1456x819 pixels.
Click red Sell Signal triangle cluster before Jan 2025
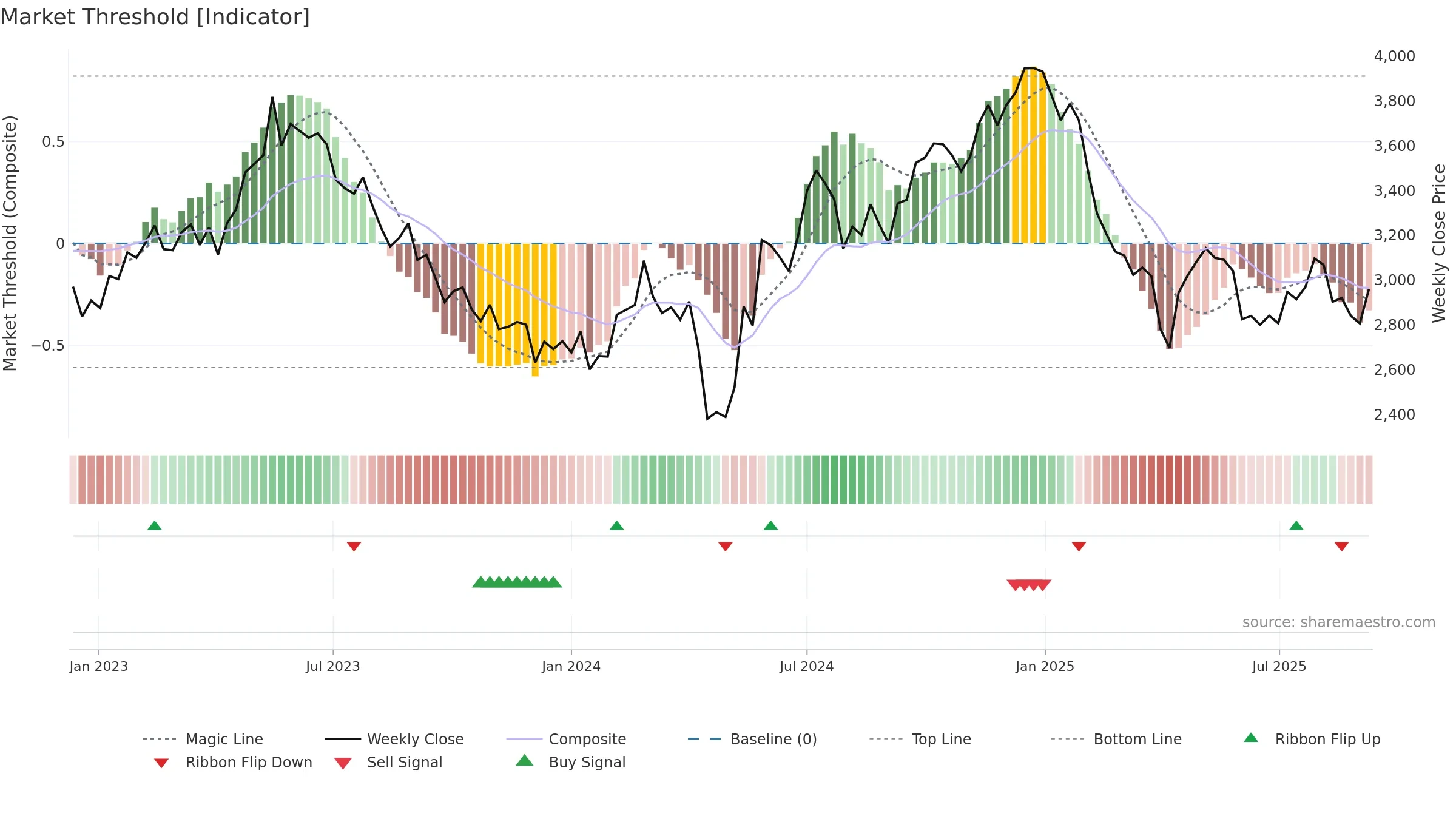tap(1029, 585)
